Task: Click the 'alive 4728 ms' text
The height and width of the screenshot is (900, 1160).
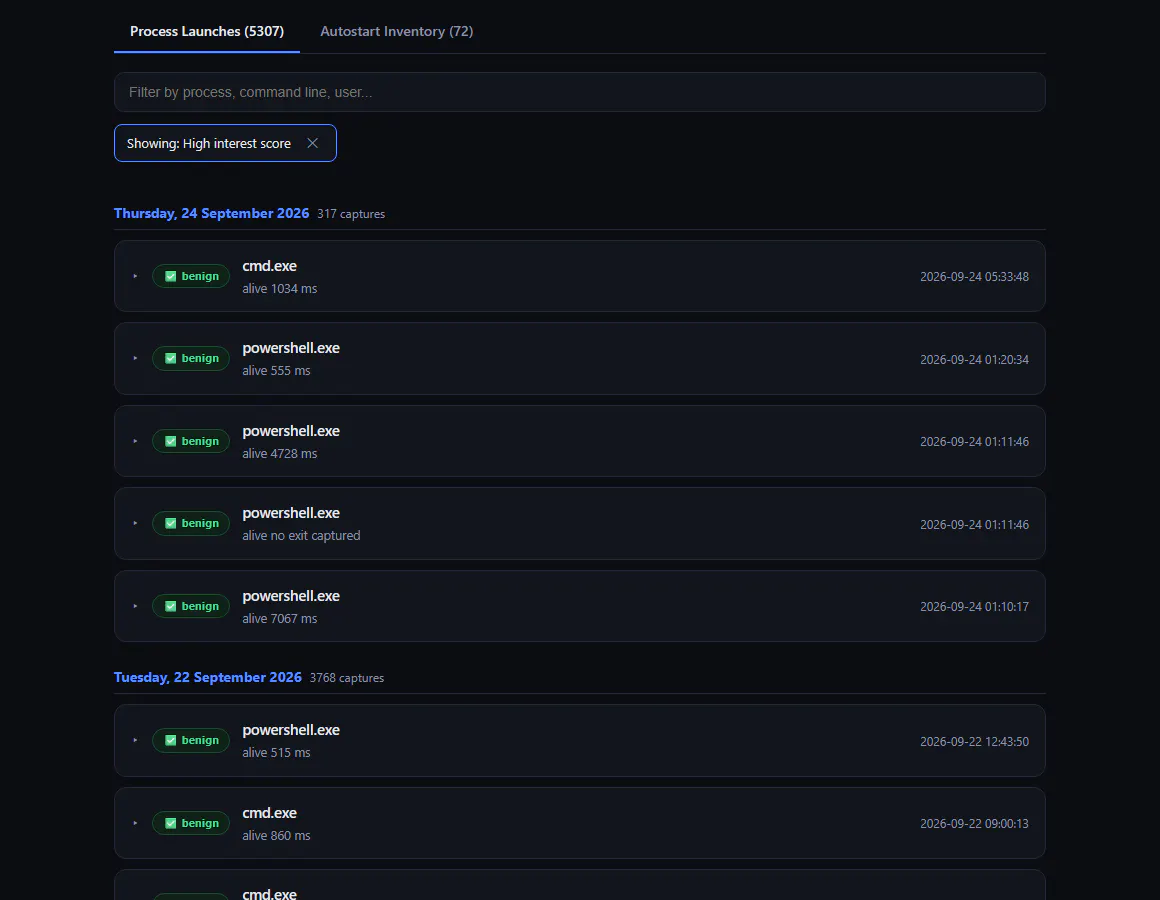Action: [280, 453]
